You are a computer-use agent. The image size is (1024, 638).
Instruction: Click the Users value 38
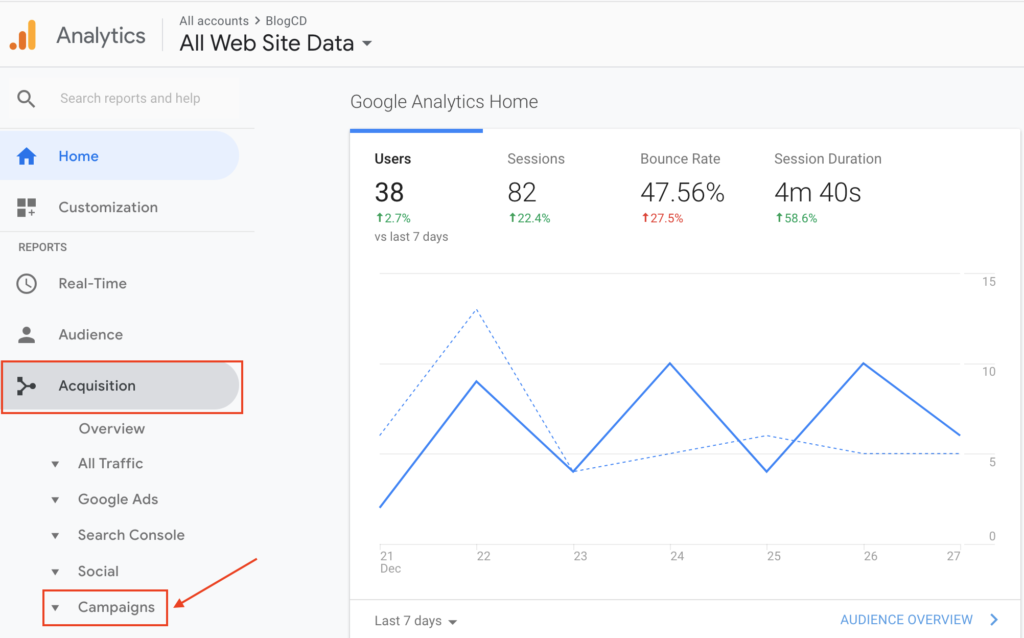point(389,193)
